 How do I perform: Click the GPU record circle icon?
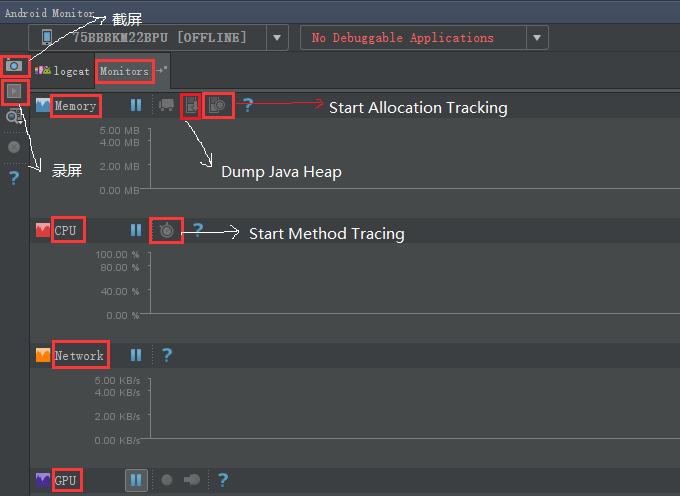coord(167,480)
